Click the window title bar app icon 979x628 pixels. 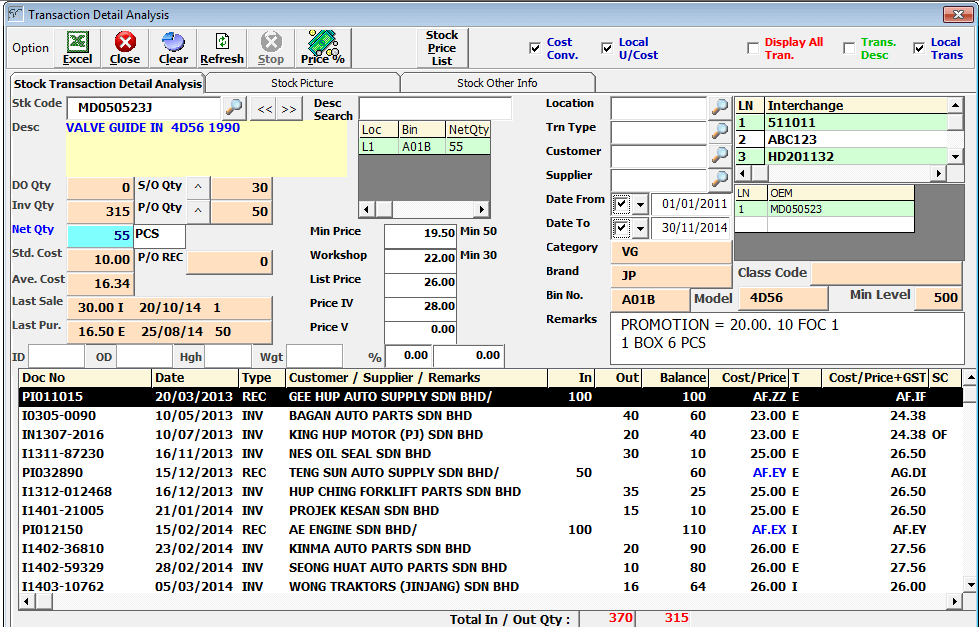[16, 14]
